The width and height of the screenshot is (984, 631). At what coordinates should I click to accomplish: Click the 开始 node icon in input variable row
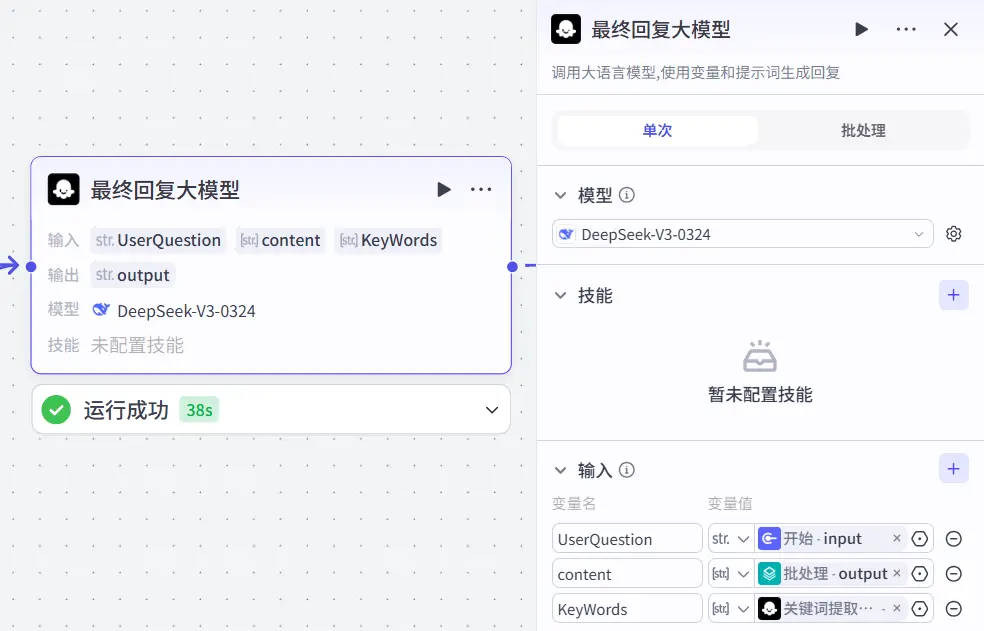pyautogui.click(x=769, y=538)
